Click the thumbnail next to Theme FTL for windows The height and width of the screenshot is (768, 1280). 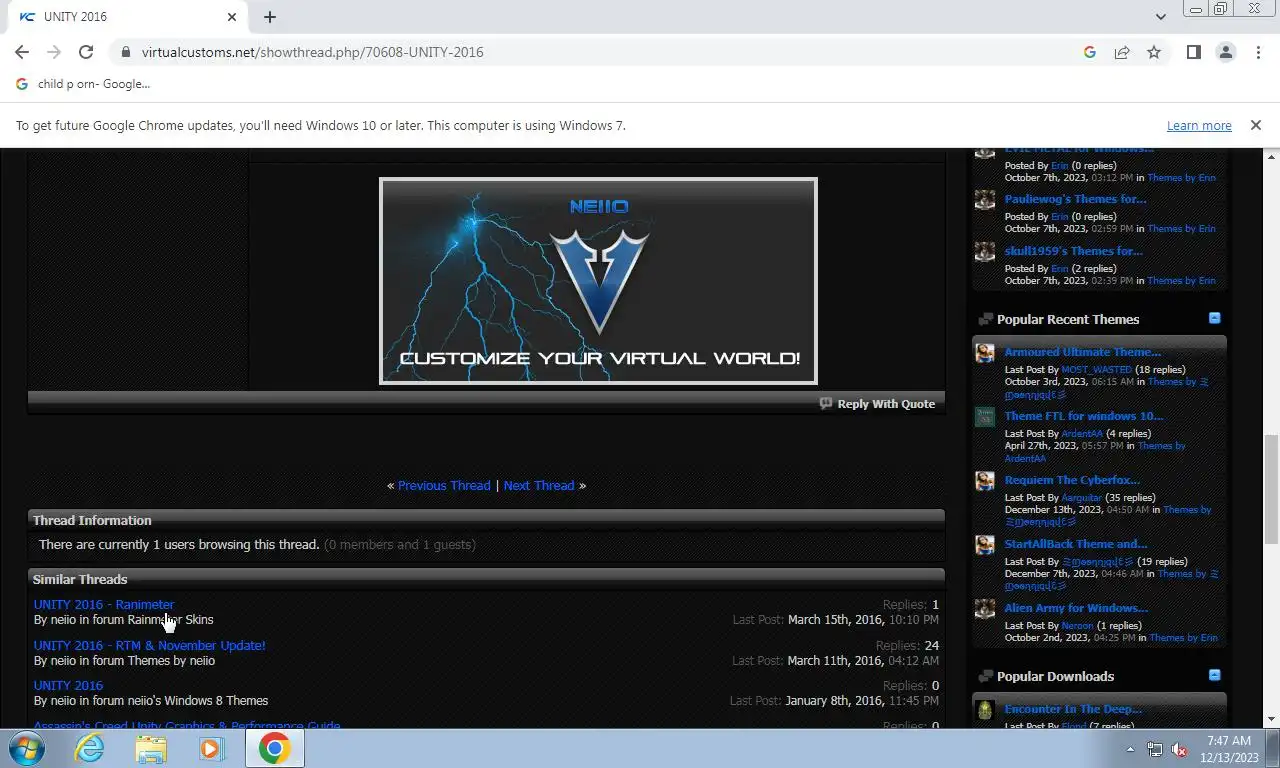pyautogui.click(x=985, y=417)
